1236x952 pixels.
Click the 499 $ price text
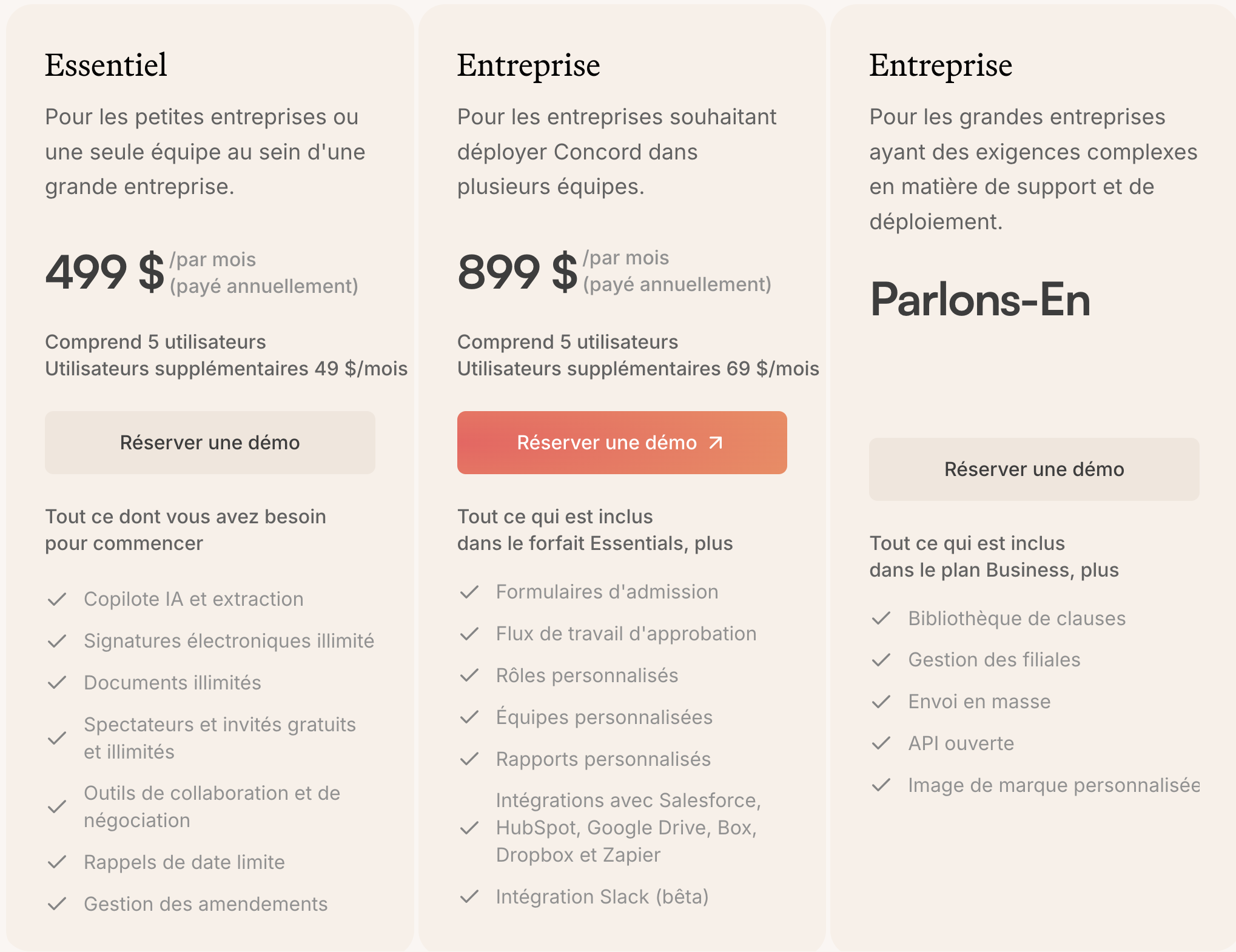(104, 272)
